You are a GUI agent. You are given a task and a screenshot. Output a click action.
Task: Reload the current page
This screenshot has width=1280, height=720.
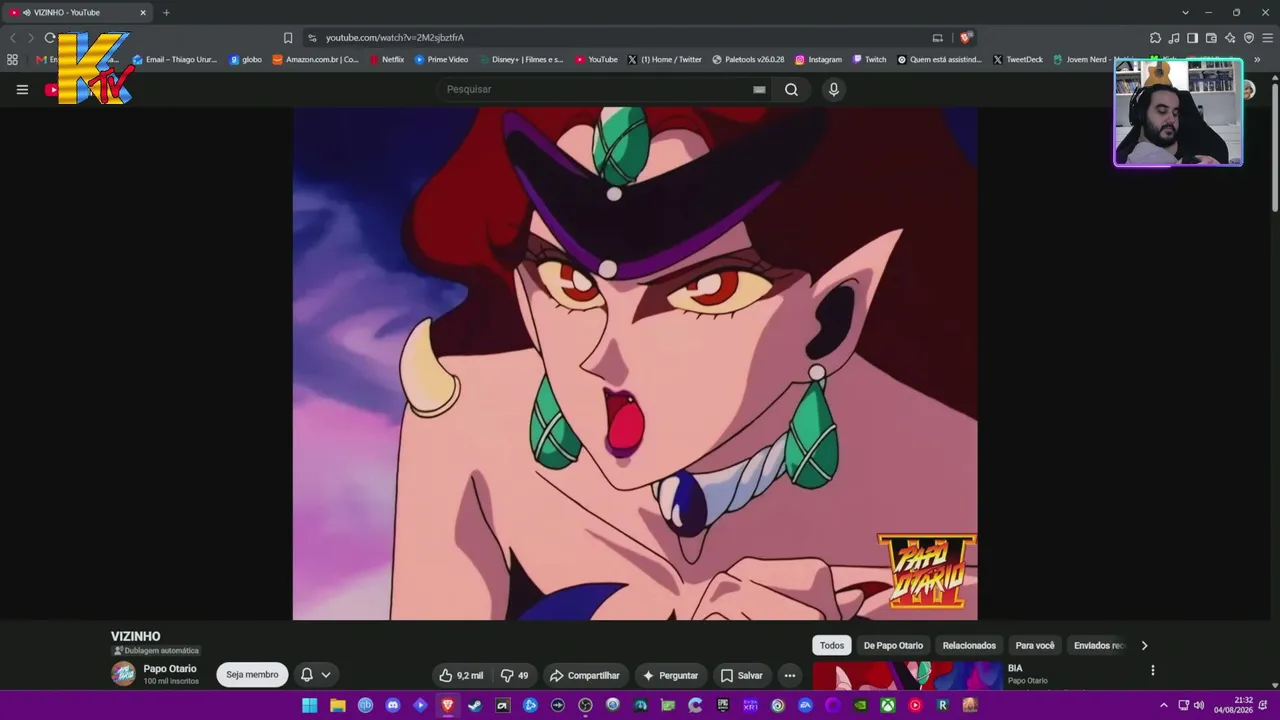pyautogui.click(x=50, y=38)
